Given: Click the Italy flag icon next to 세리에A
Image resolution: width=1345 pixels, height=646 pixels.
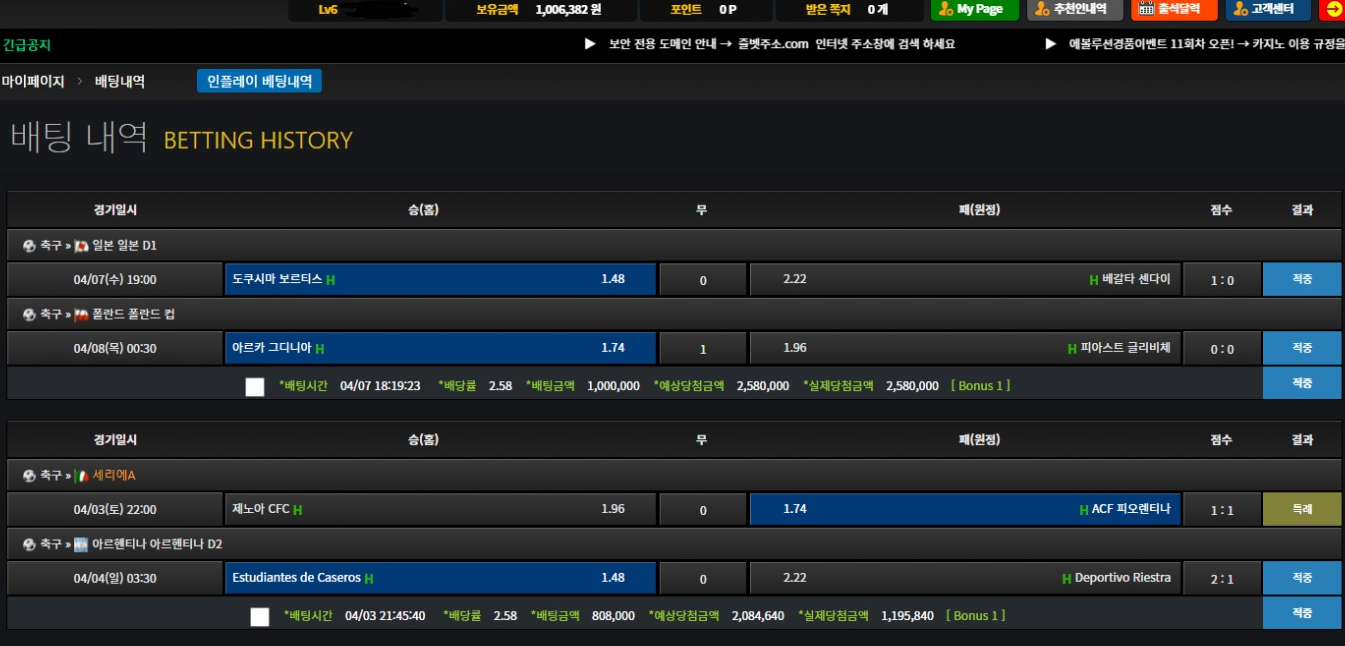Looking at the screenshot, I should 81,476.
